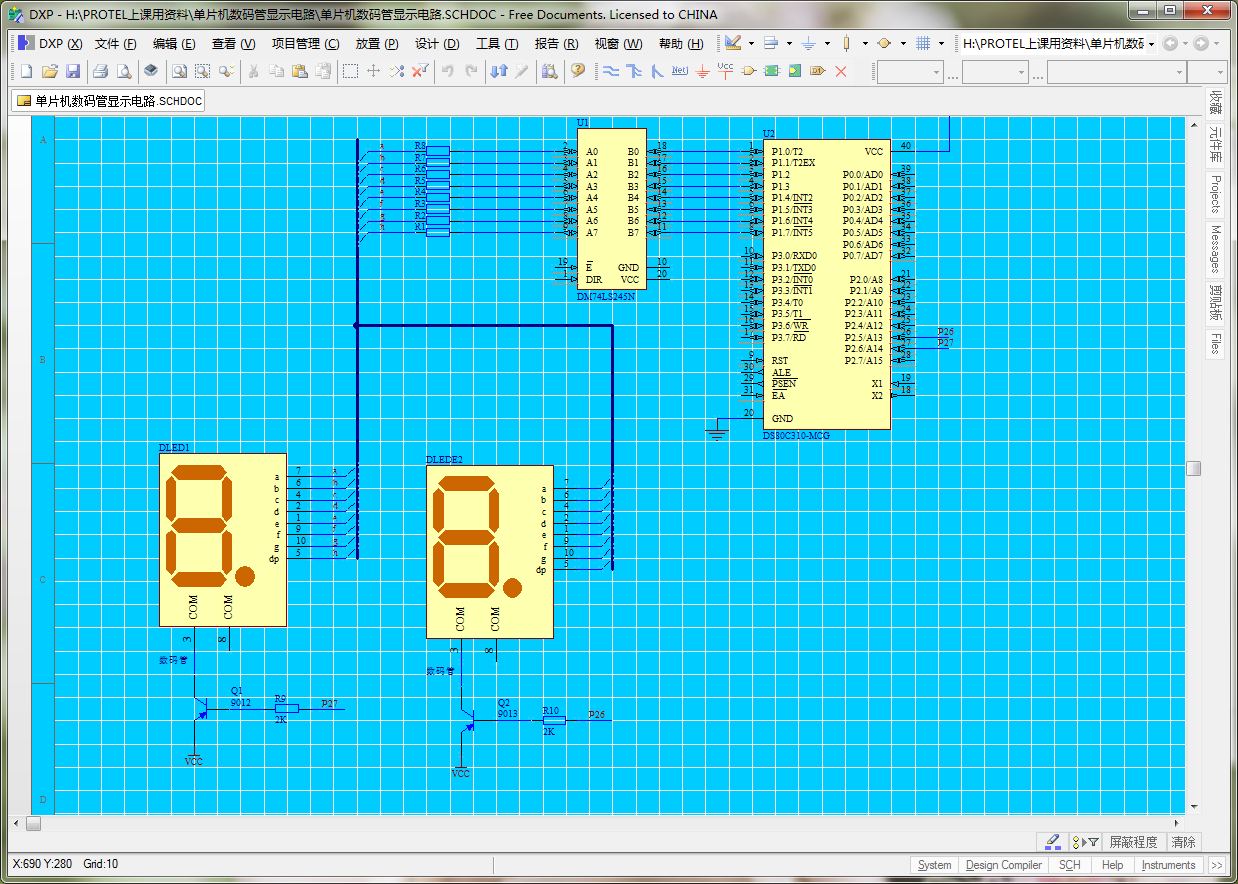Click the 清除 button
The image size is (1238, 884).
point(1183,842)
